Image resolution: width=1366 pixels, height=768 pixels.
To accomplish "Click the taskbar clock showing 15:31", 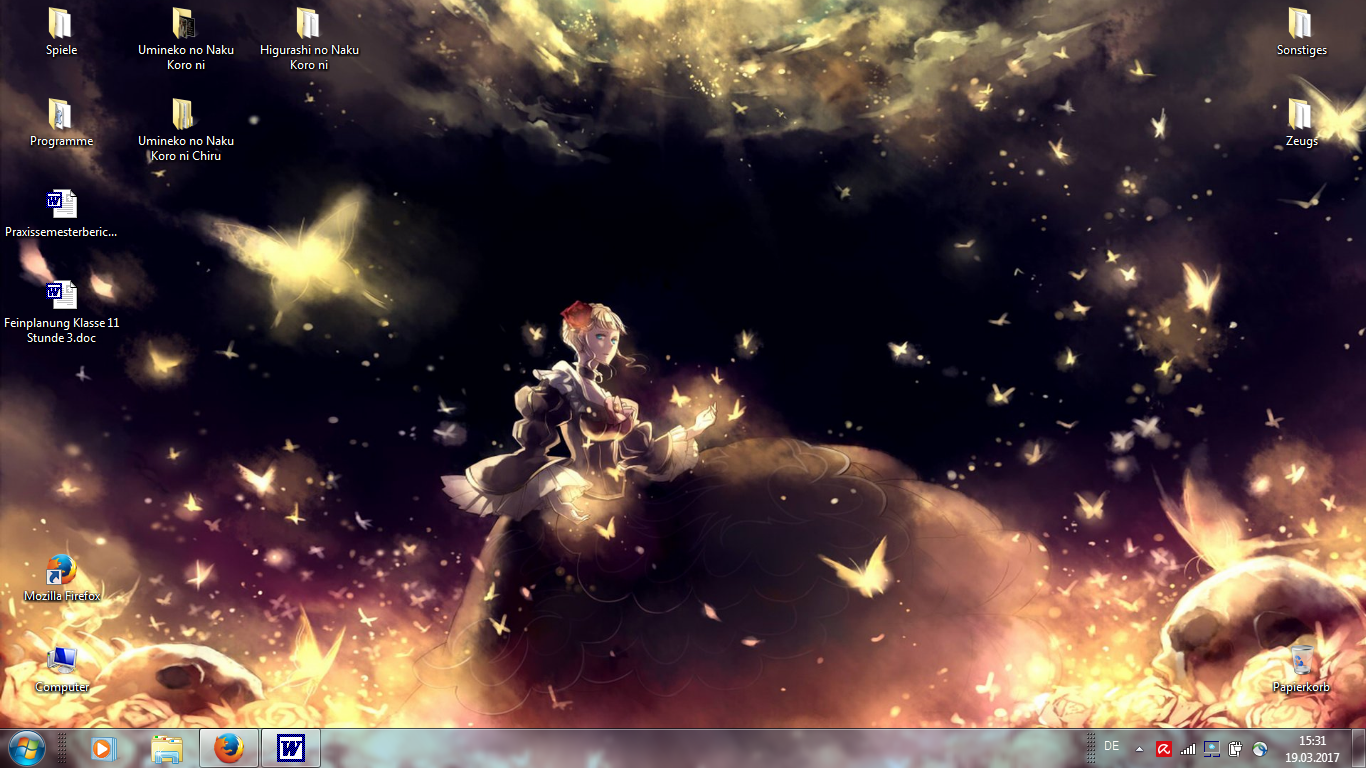I will (1312, 748).
